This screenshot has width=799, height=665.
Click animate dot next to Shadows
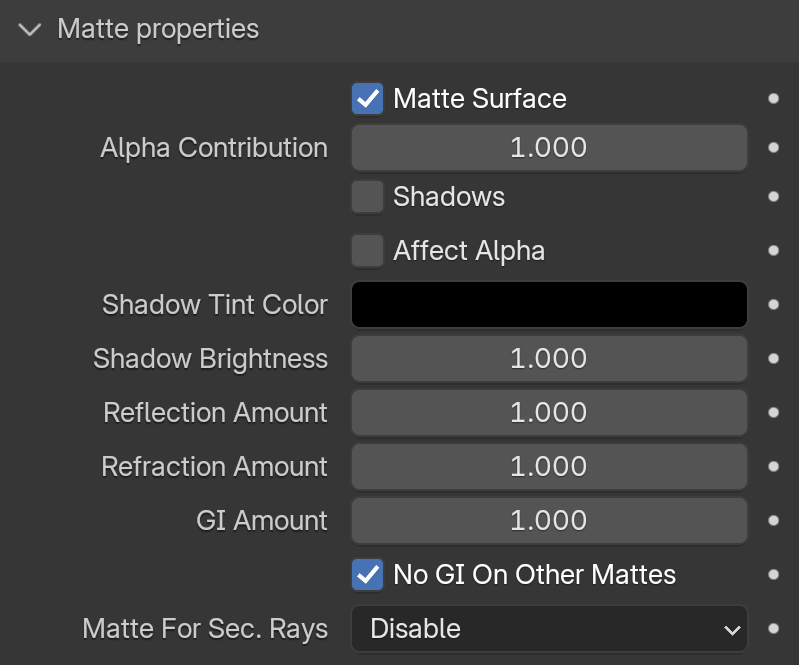[x=773, y=197]
